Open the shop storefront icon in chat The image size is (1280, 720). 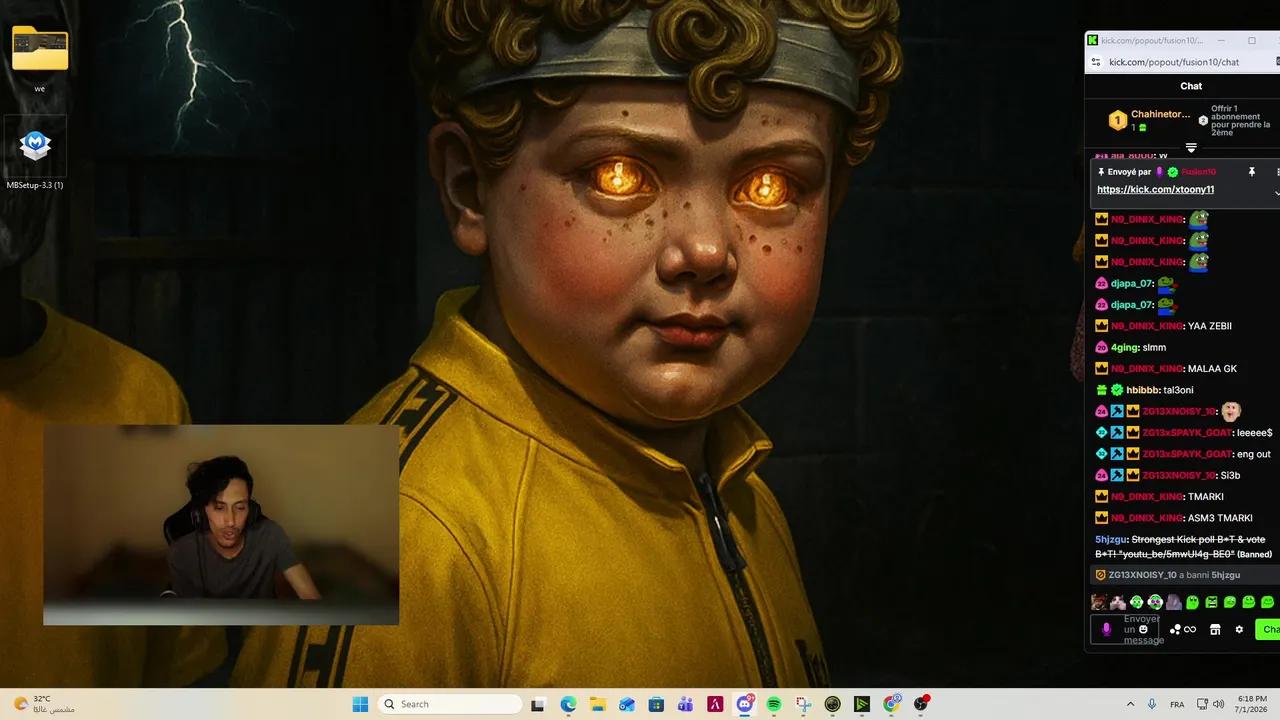[x=1215, y=630]
